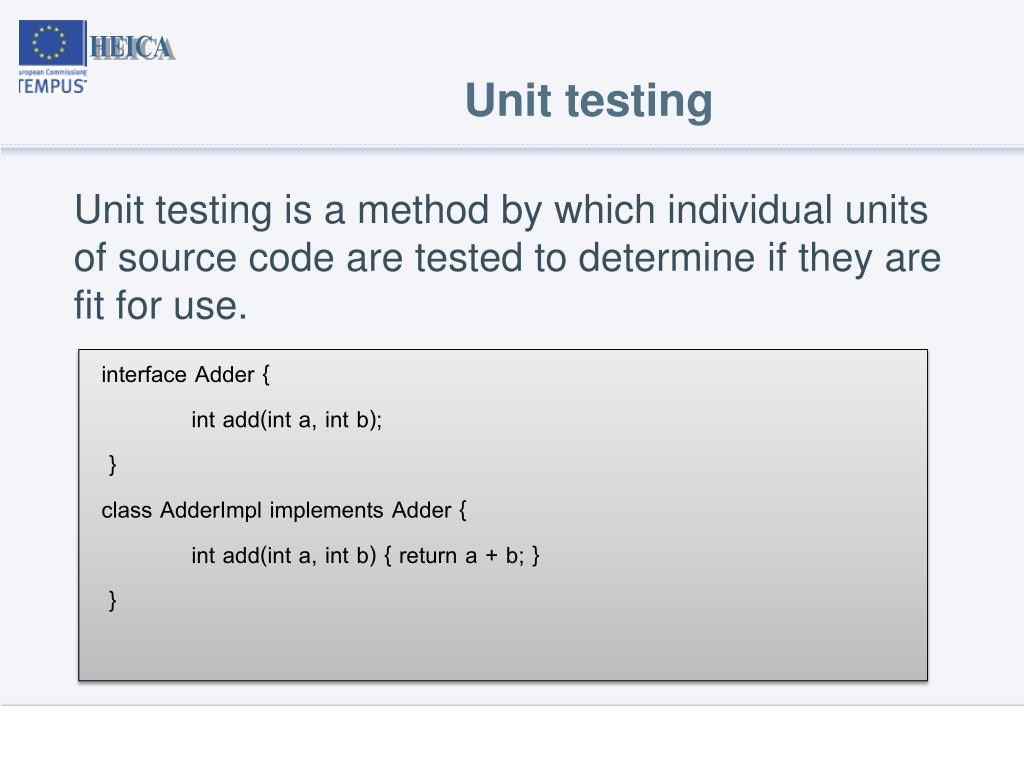The width and height of the screenshot is (1024, 768).
Task: Click the 'int add(int a, int b);' declaration
Action: (287, 420)
